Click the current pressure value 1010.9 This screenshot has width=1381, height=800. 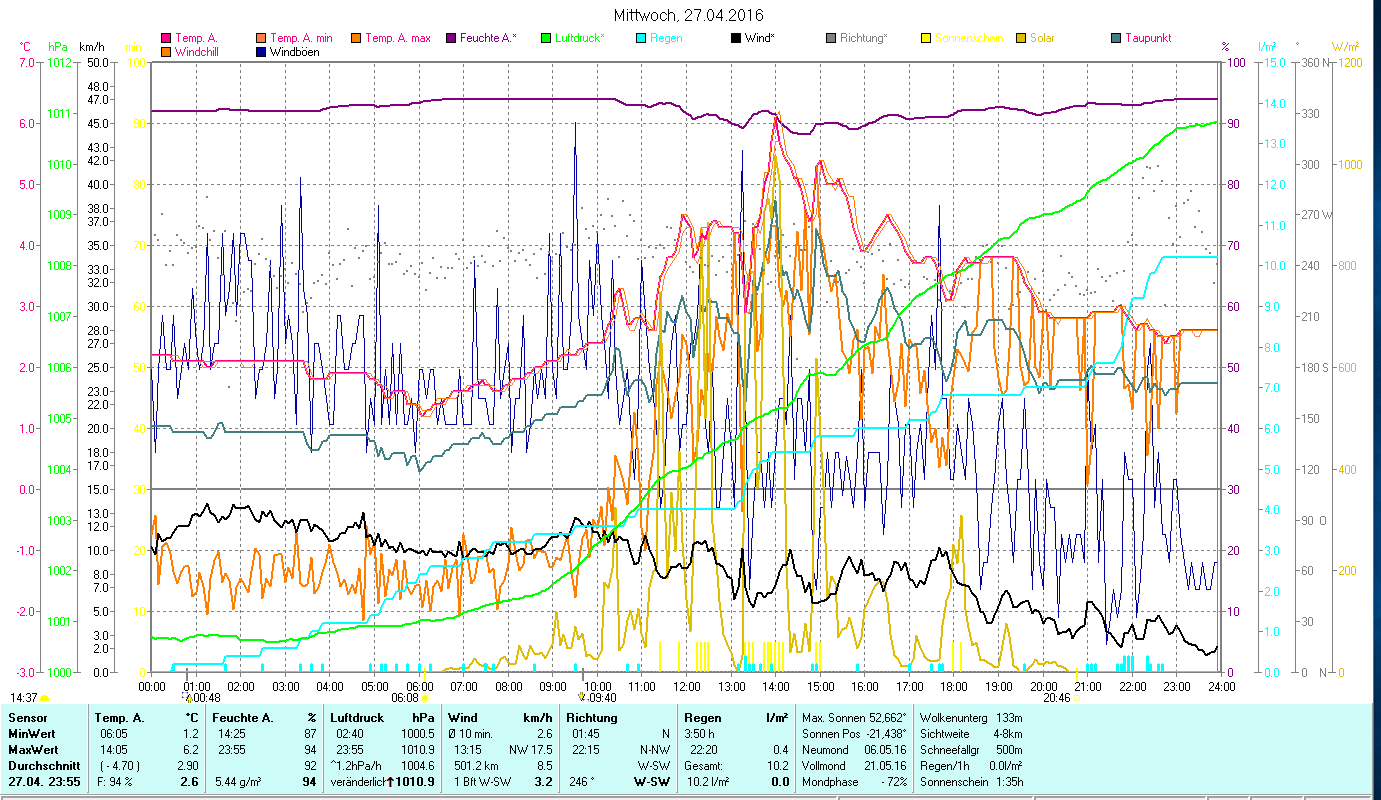point(417,782)
